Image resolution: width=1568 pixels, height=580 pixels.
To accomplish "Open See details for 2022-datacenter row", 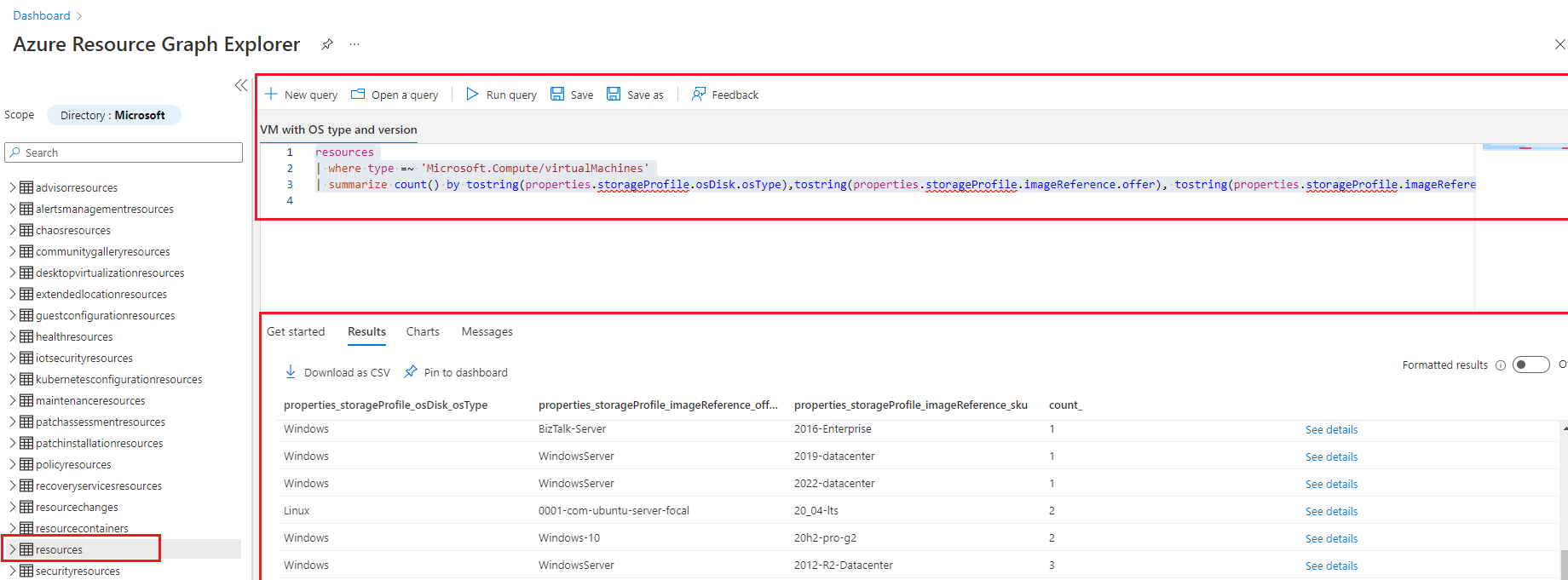I will point(1331,484).
